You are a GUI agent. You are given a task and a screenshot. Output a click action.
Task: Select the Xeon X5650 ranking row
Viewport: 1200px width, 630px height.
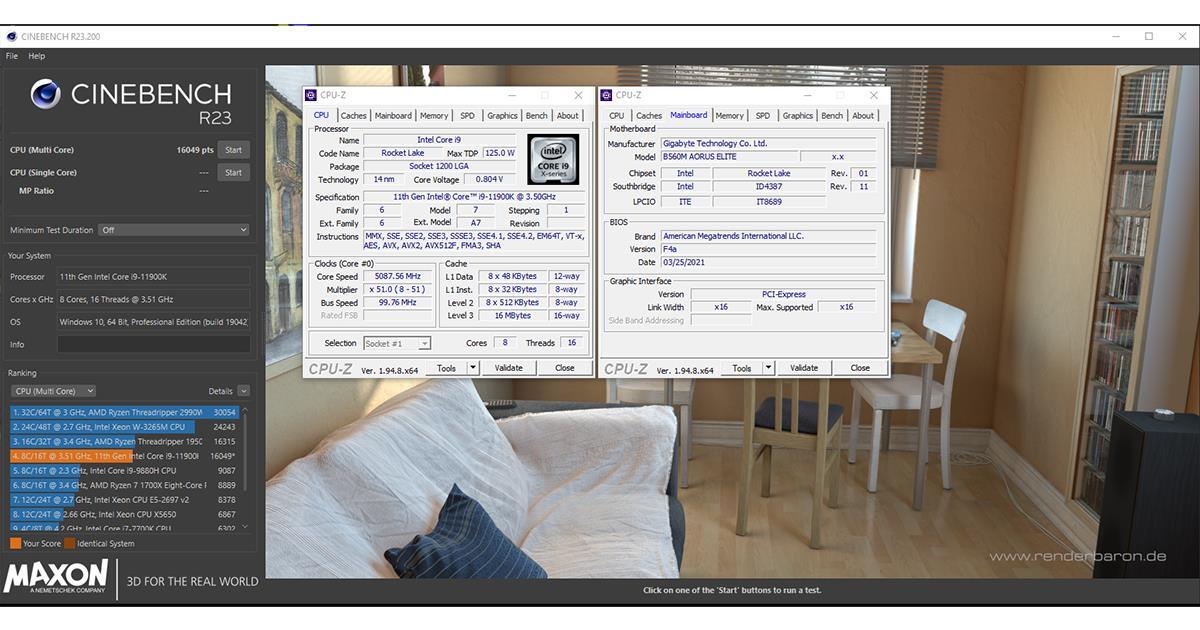[x=124, y=514]
